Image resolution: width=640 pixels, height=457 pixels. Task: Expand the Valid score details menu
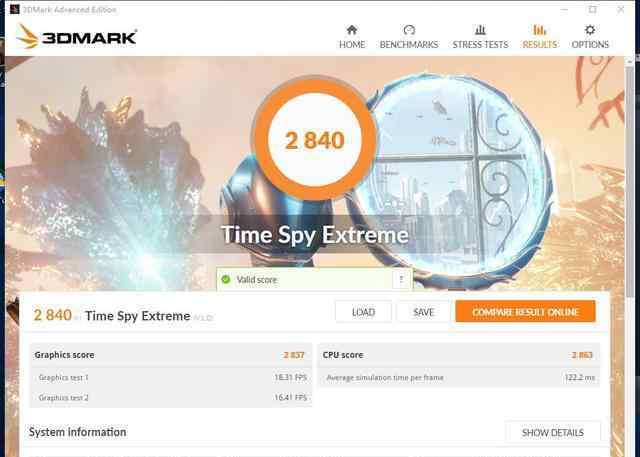[x=401, y=280]
